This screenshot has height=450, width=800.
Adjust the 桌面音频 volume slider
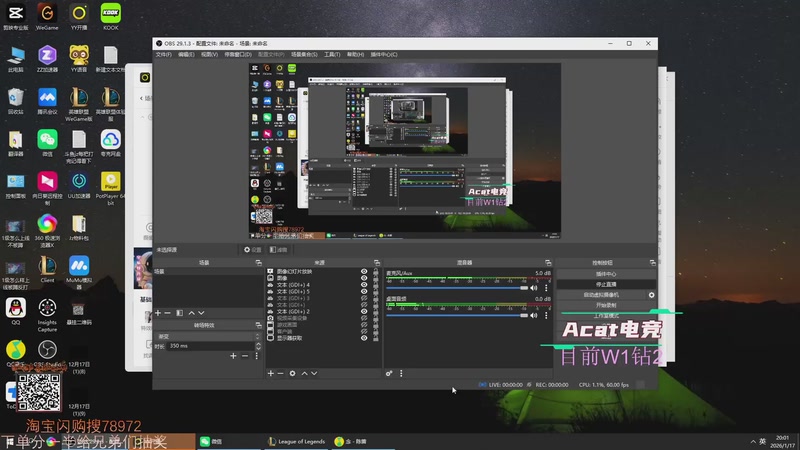[457, 315]
